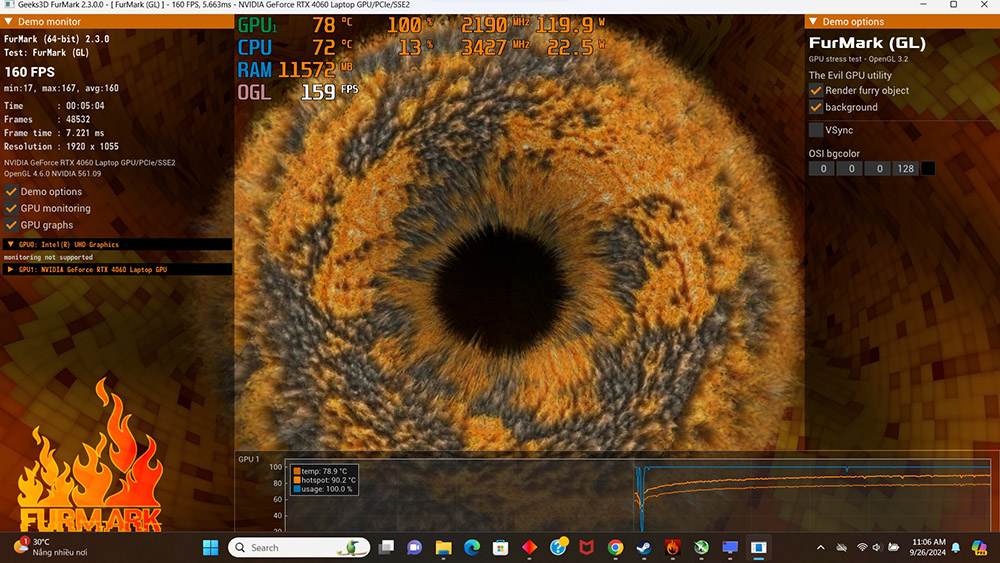
Task: Click the 160 FPS readout
Action: coord(29,72)
